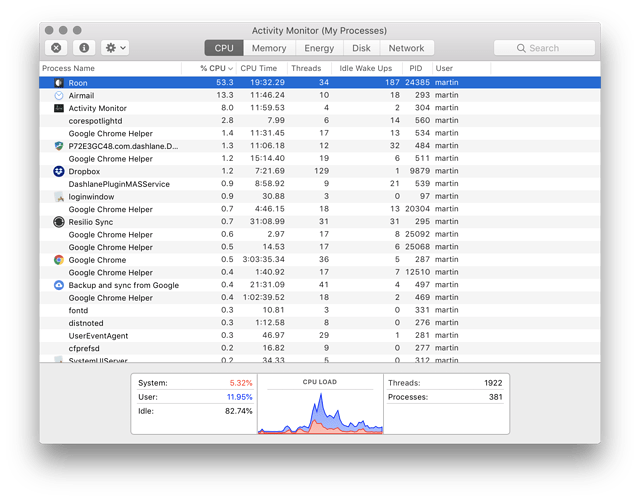The width and height of the screenshot is (640, 500).
Task: Switch to the Memory tab
Action: pos(269,48)
